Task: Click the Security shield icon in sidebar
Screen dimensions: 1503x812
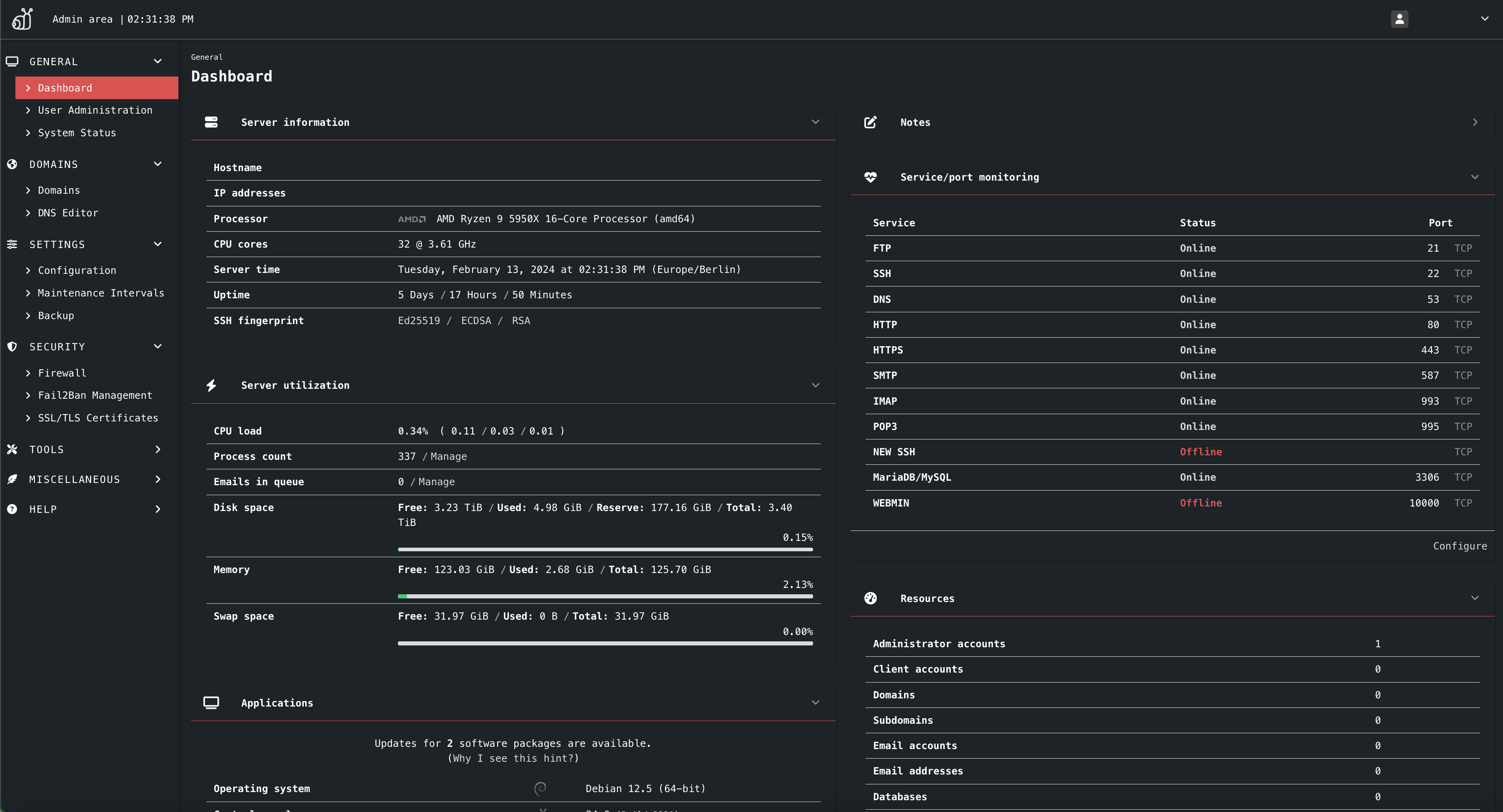Action: [12, 347]
